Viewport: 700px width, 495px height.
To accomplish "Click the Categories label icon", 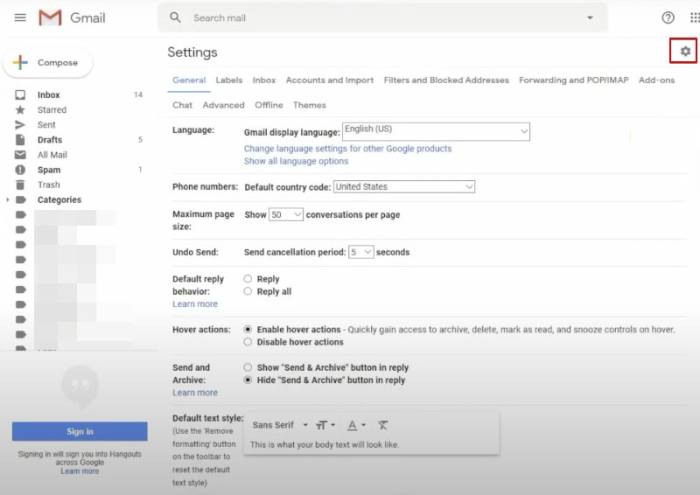I will pos(21,200).
